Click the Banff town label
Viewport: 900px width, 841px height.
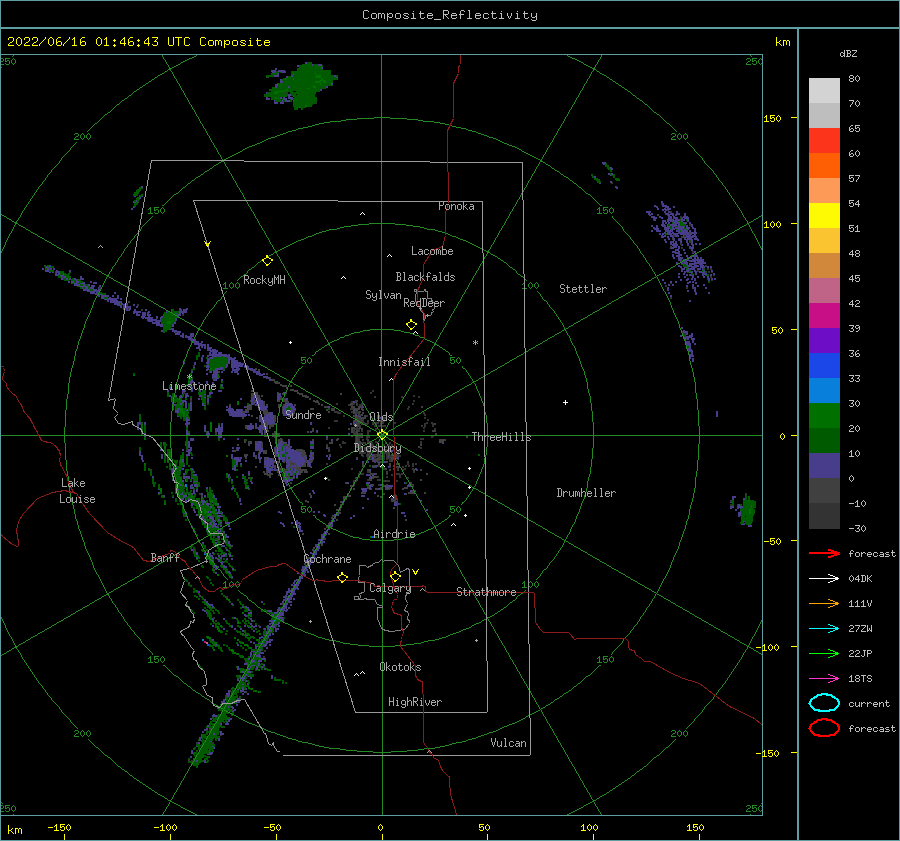(x=165, y=557)
